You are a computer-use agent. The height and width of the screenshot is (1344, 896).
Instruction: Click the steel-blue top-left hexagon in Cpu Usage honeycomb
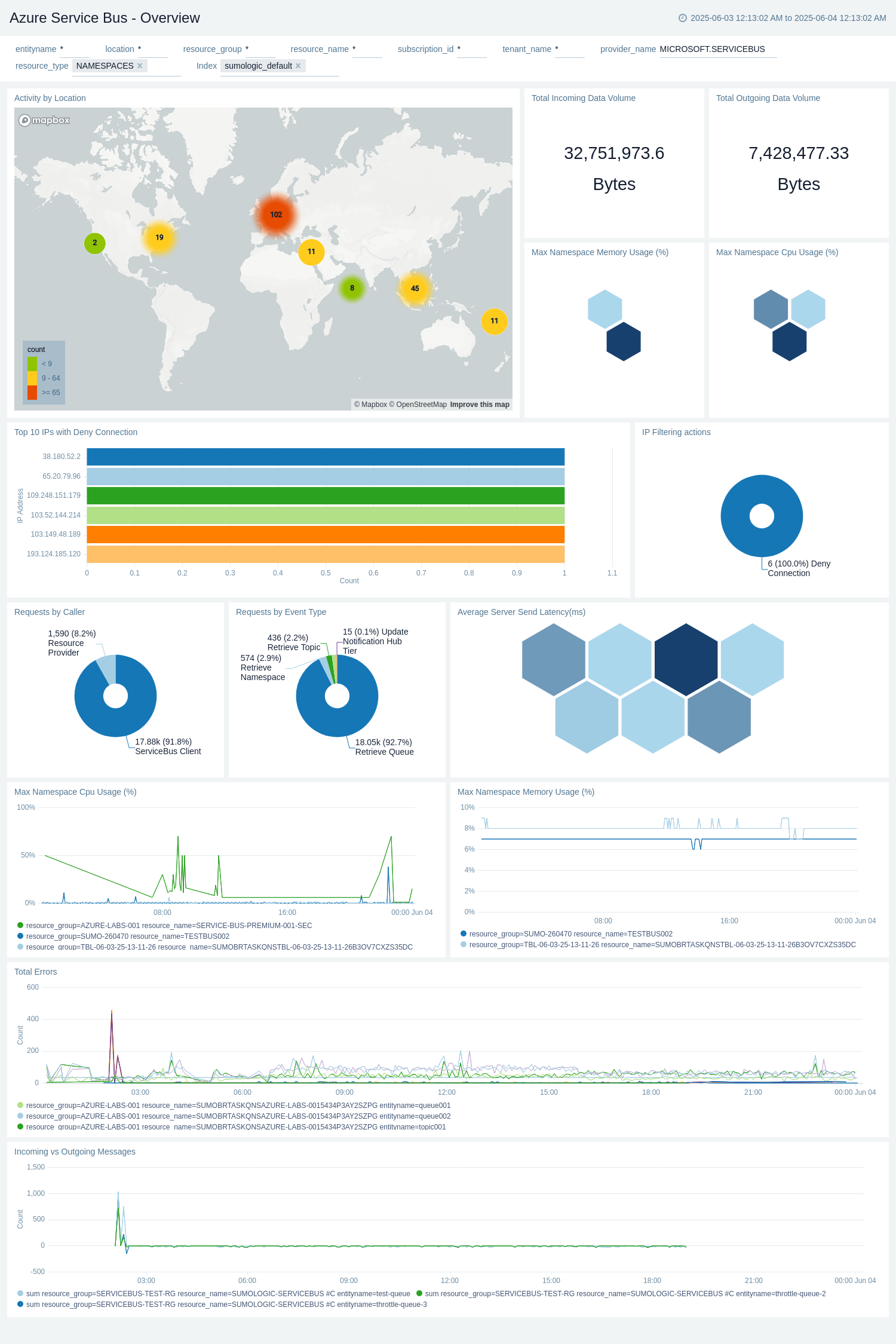771,309
